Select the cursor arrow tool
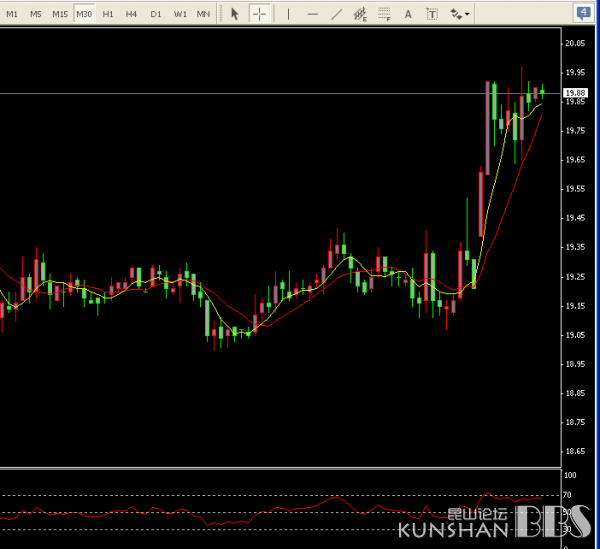The image size is (600, 549). coord(235,14)
